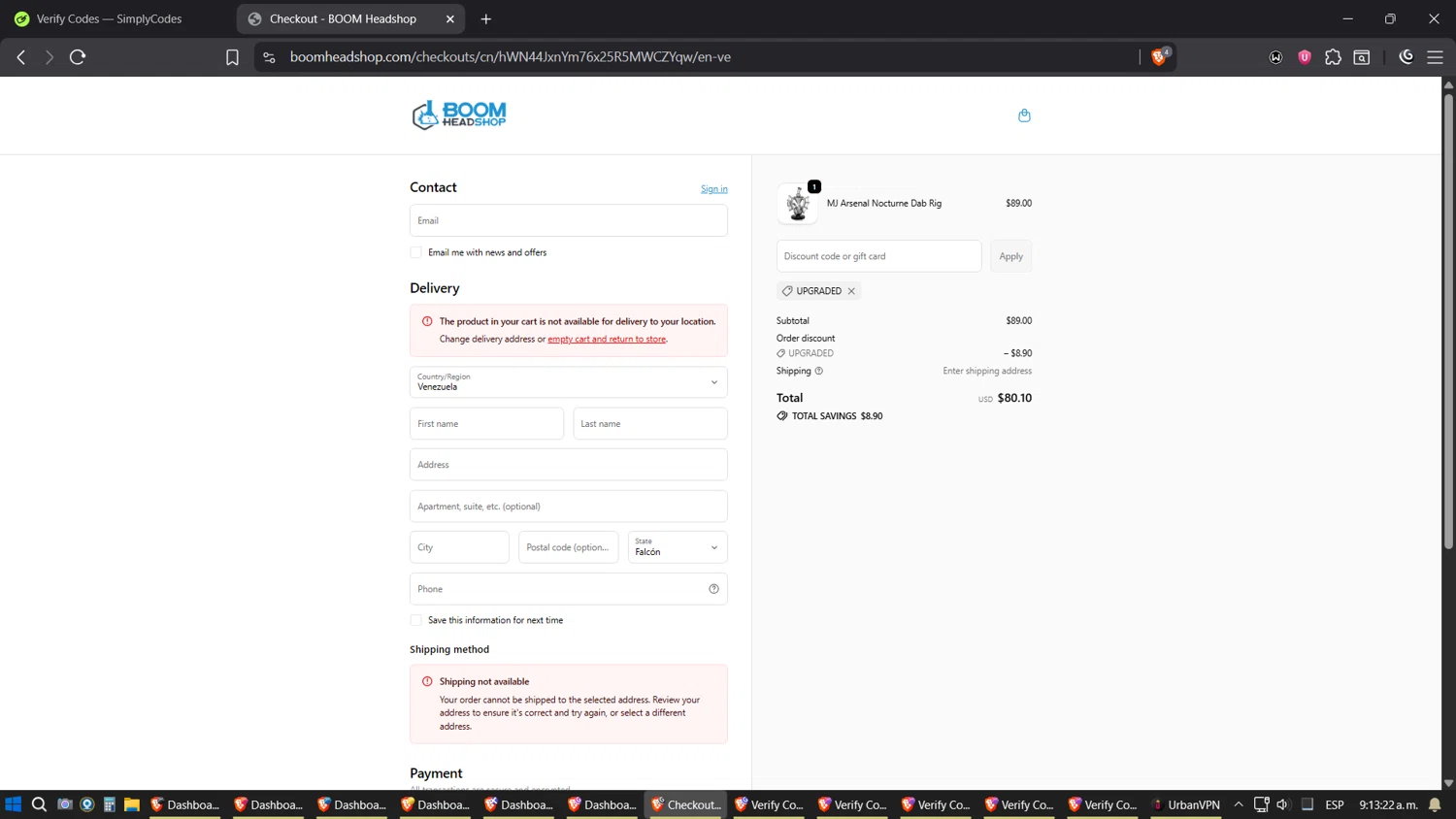This screenshot has height=819, width=1456.
Task: Click the shipping info help icon
Action: (819, 371)
